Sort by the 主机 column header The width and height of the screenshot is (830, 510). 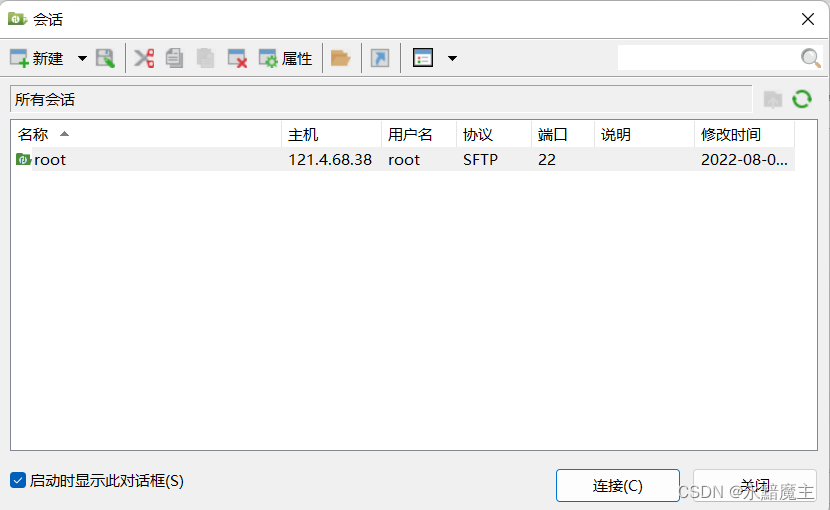pyautogui.click(x=331, y=135)
